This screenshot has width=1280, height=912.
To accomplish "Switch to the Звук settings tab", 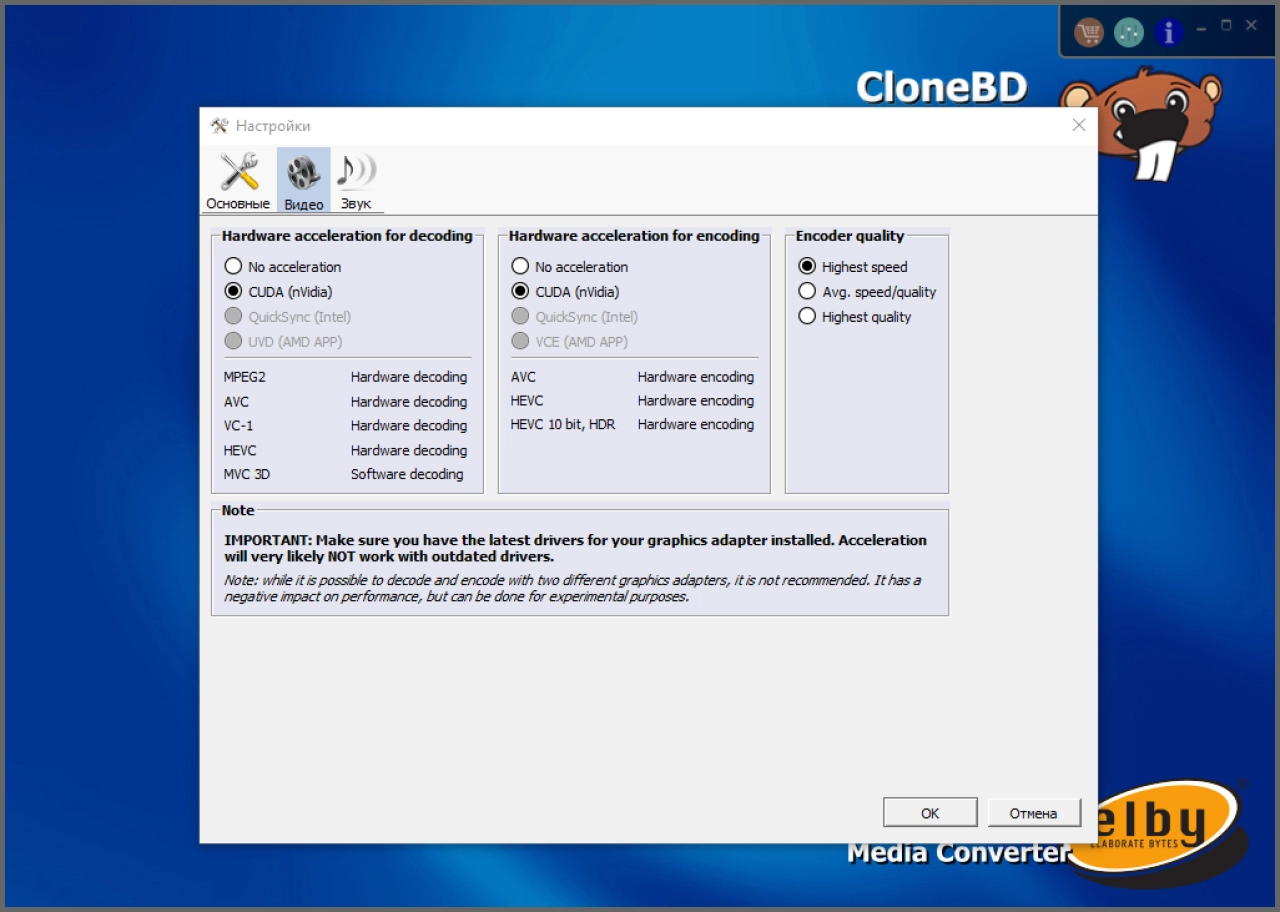I will [x=356, y=181].
